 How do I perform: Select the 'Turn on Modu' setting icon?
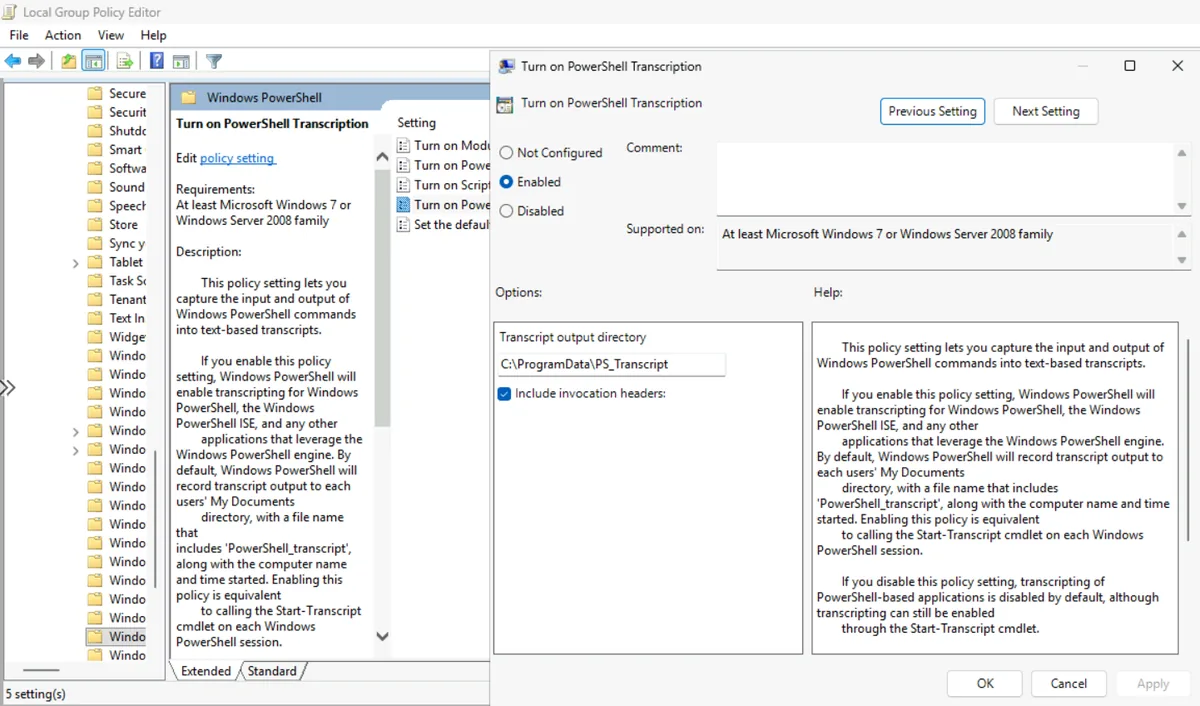(404, 146)
